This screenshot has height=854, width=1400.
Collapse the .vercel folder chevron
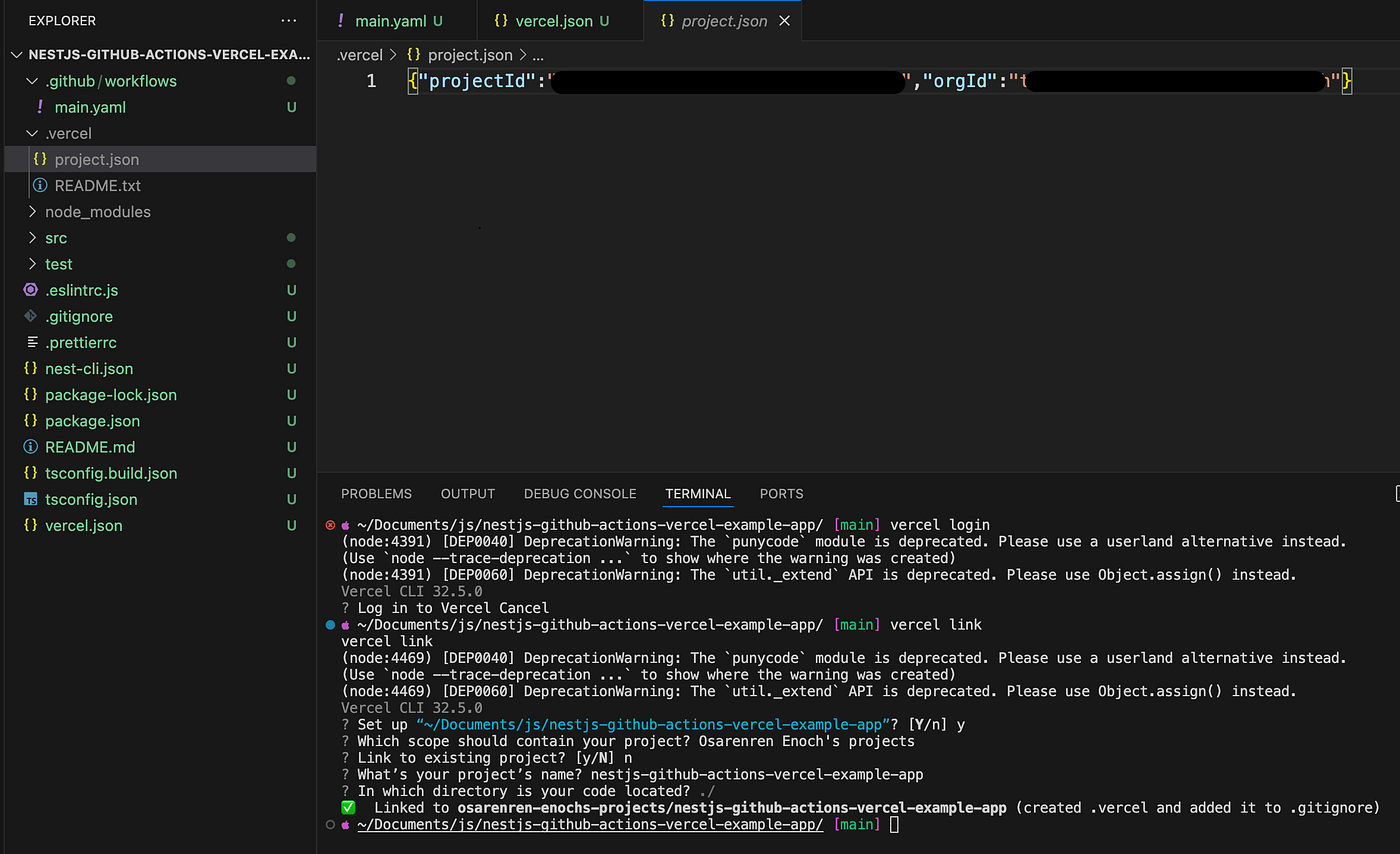point(32,133)
